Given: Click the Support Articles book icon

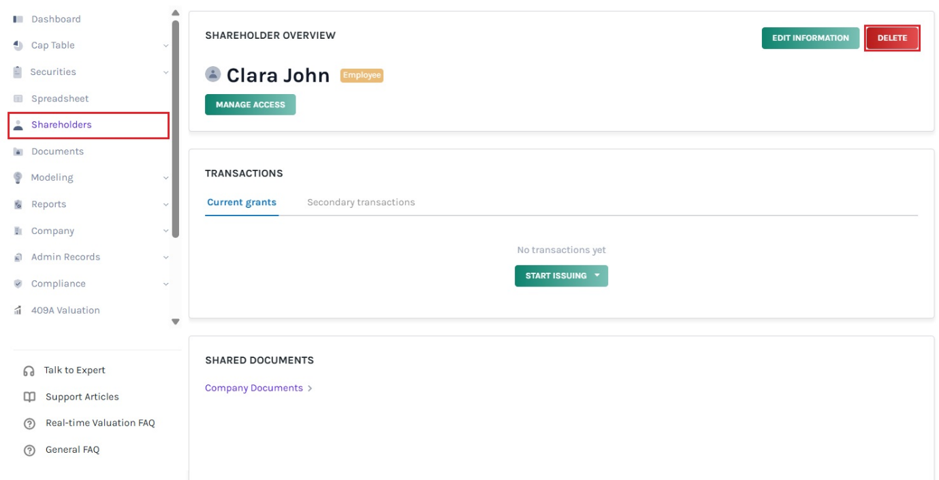Looking at the screenshot, I should [x=29, y=397].
